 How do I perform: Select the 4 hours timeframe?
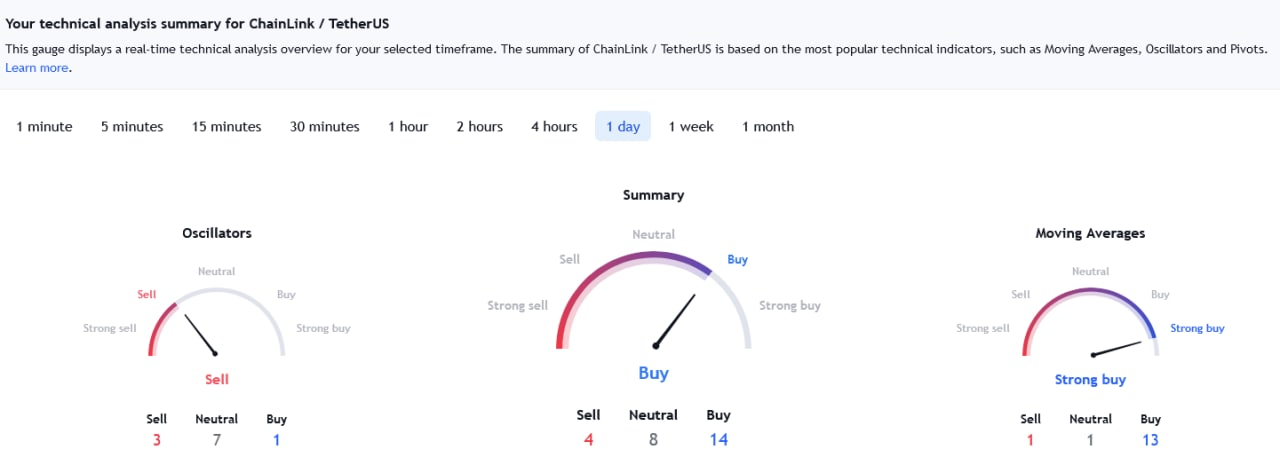coord(554,127)
